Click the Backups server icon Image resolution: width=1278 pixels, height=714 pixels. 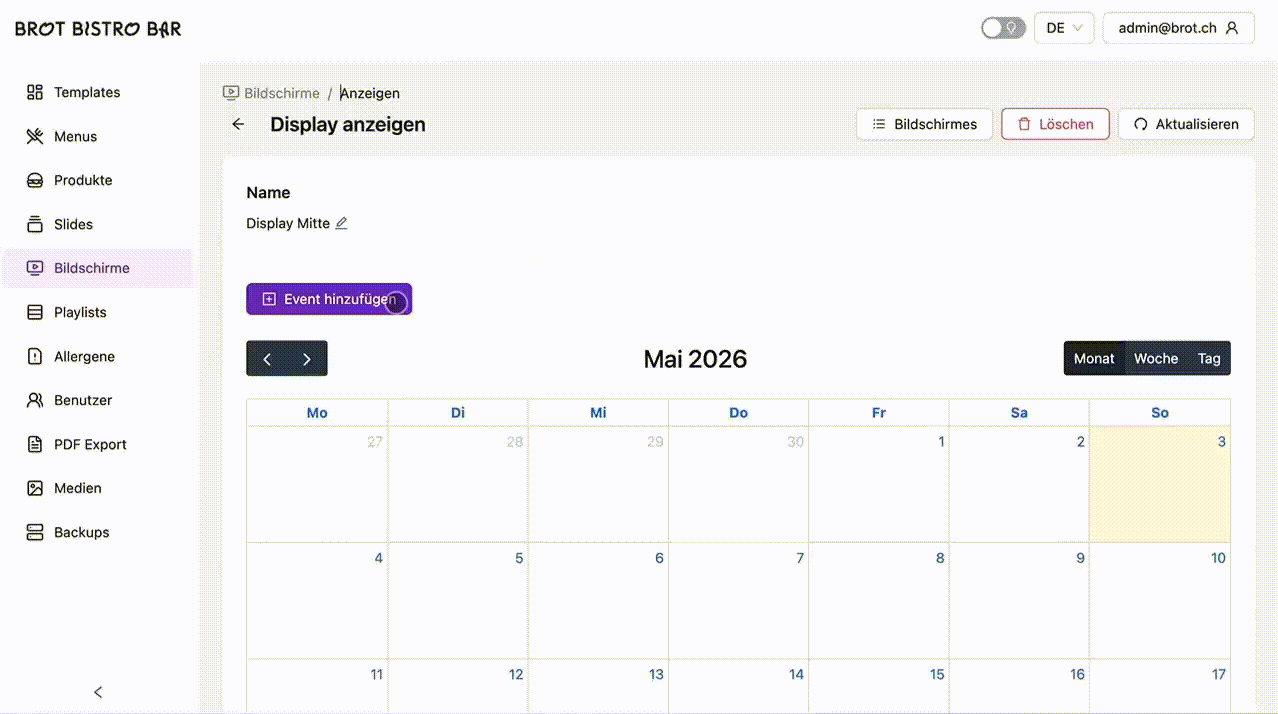click(35, 532)
